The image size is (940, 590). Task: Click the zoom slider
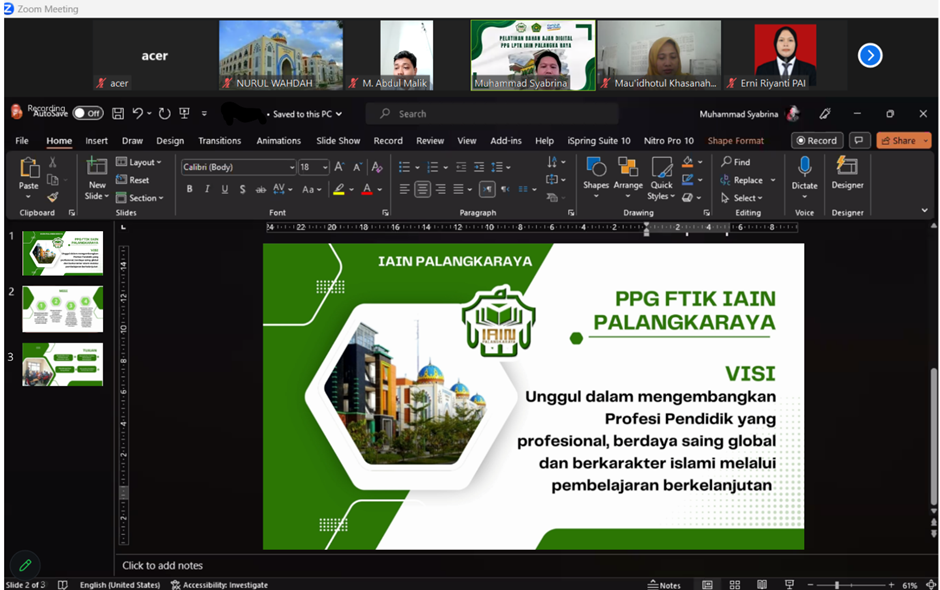pyautogui.click(x=851, y=585)
